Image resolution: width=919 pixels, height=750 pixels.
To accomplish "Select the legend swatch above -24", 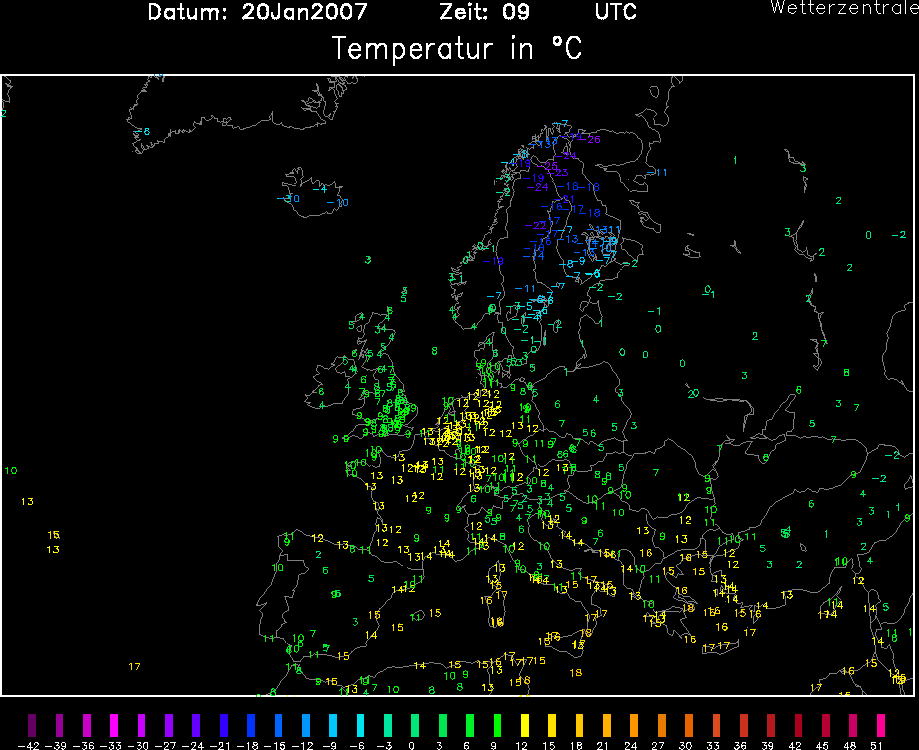I will 196,725.
